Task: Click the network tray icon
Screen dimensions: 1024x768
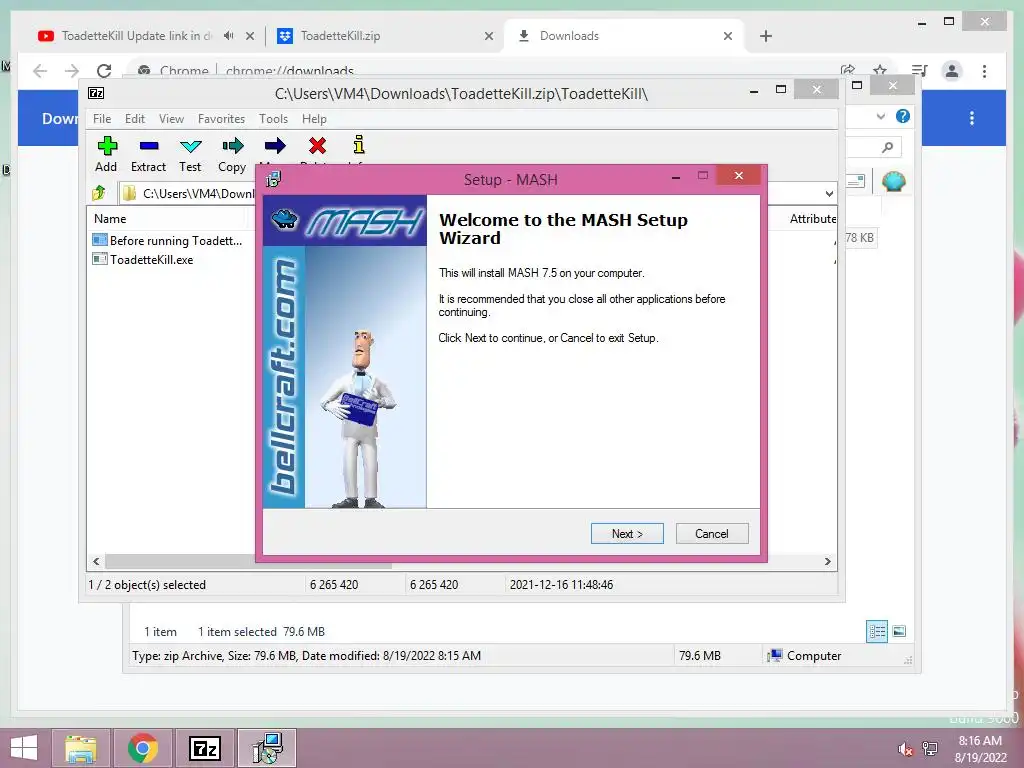Action: pyautogui.click(x=930, y=749)
